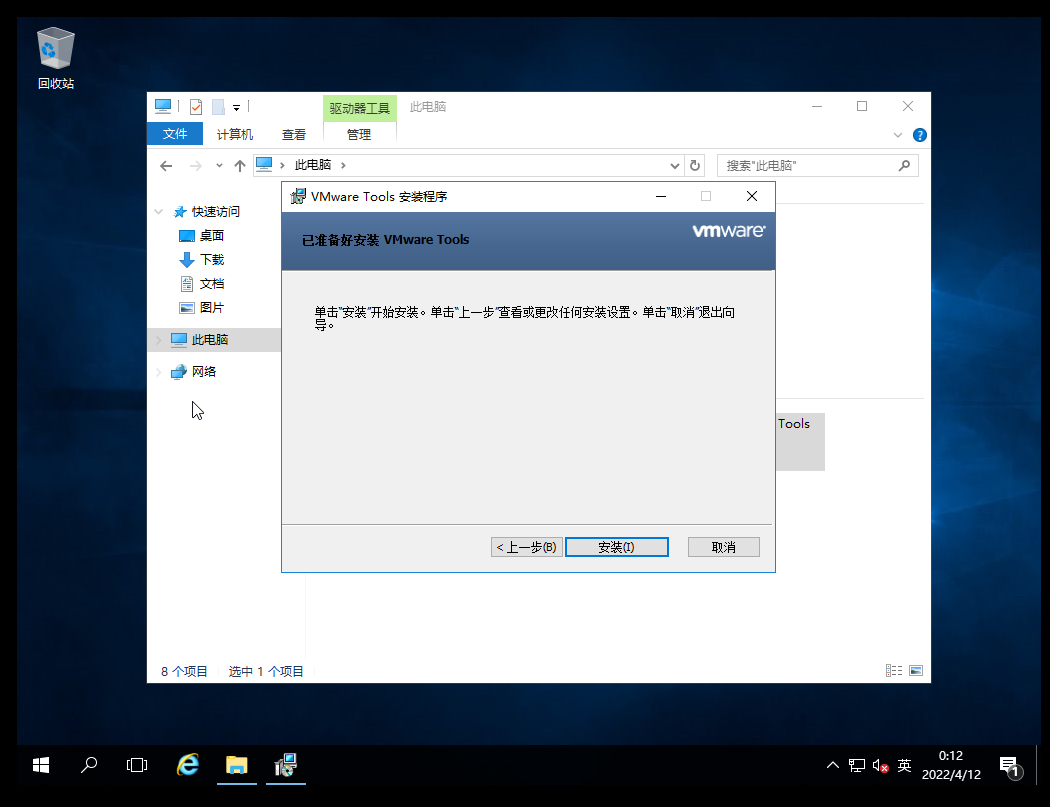Click the search magnifier icon in Explorer

[x=904, y=165]
